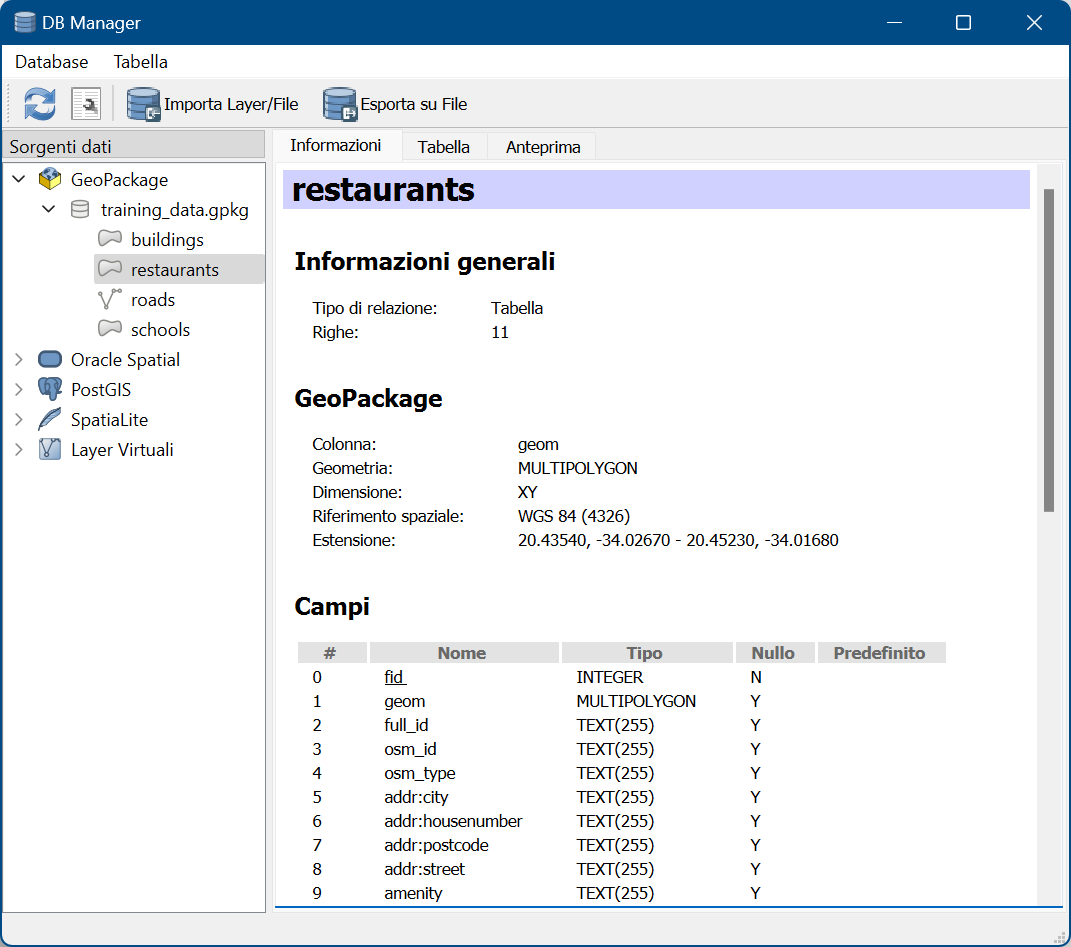Click the Refresh toolbar icon
Viewport: 1071px width, 947px height.
40,104
